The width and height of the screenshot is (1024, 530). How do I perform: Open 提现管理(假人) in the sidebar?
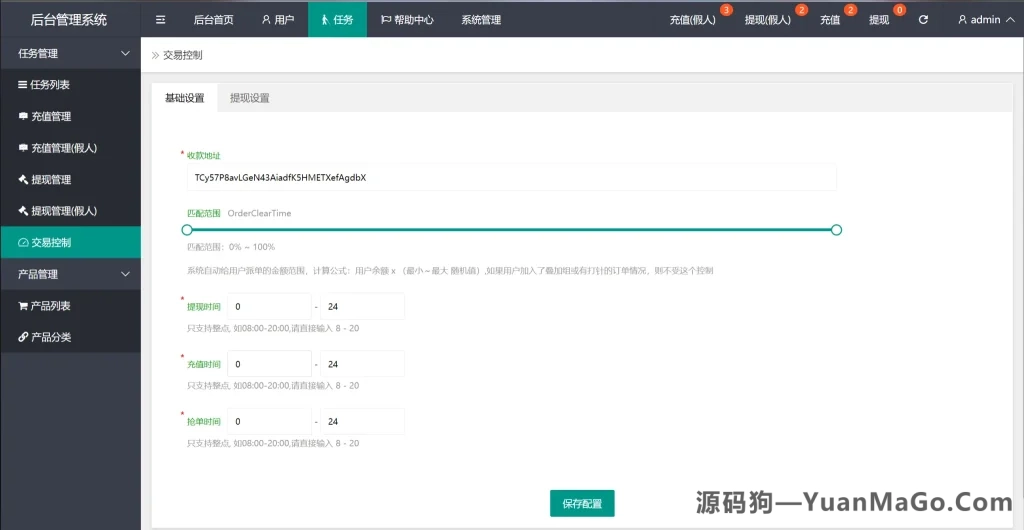[71, 211]
